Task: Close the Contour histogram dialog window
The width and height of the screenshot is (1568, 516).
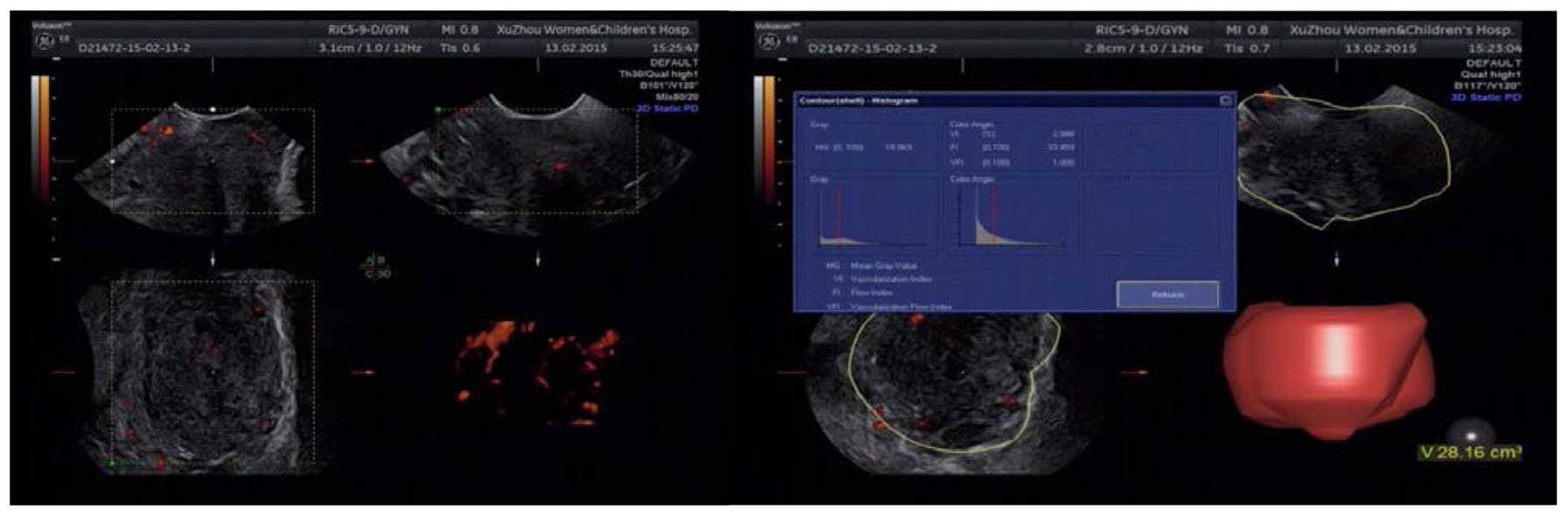Action: tap(1225, 100)
